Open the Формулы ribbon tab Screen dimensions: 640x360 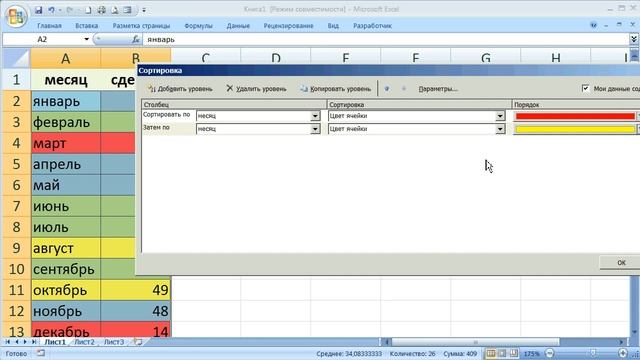198,26
